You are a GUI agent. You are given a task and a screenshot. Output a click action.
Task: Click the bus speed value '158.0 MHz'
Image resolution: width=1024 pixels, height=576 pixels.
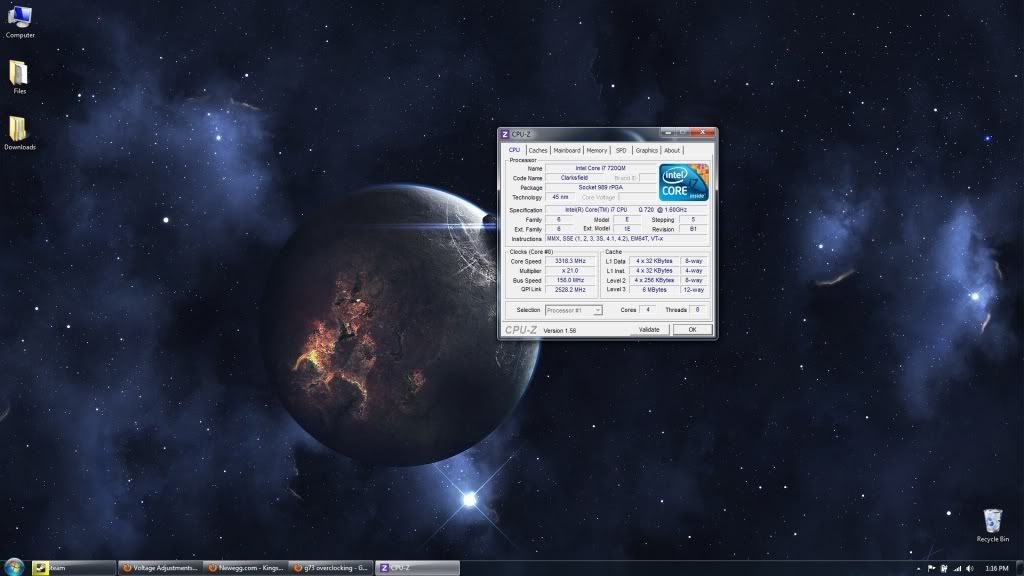click(x=570, y=281)
